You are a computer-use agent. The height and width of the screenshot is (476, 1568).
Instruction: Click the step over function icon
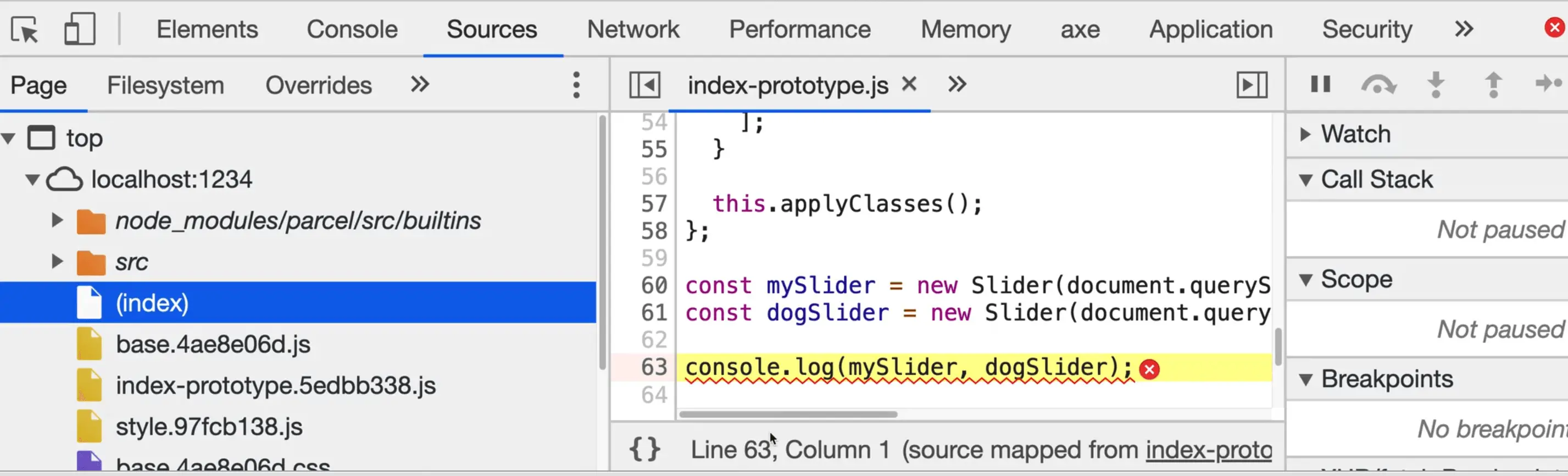click(x=1378, y=85)
